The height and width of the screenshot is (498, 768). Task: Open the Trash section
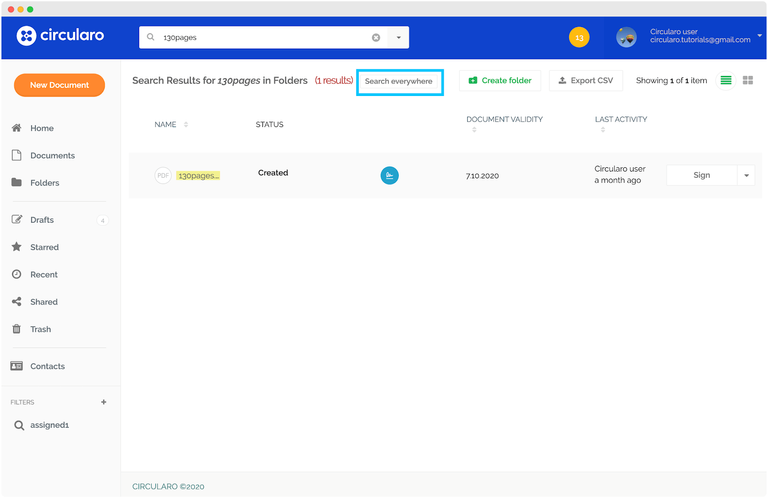(x=40, y=329)
